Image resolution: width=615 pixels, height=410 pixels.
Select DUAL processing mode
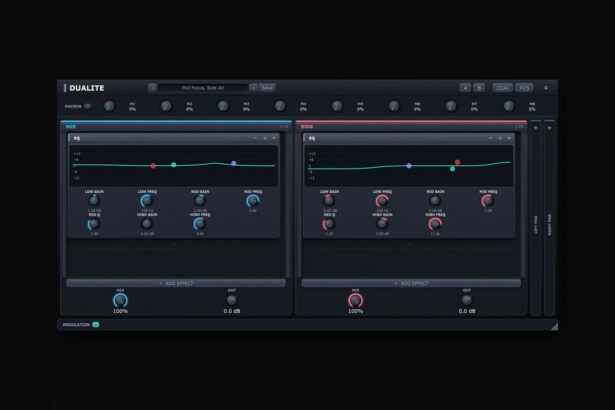click(502, 87)
